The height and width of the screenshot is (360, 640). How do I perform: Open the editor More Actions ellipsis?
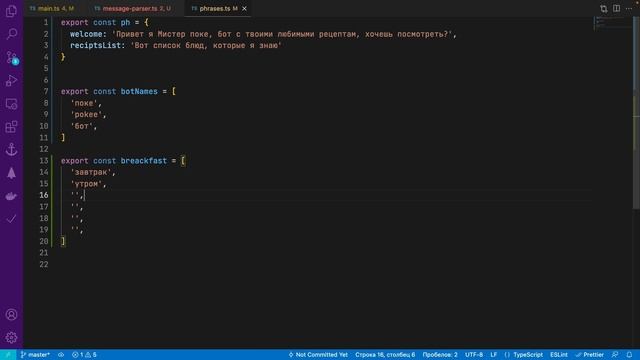(629, 9)
